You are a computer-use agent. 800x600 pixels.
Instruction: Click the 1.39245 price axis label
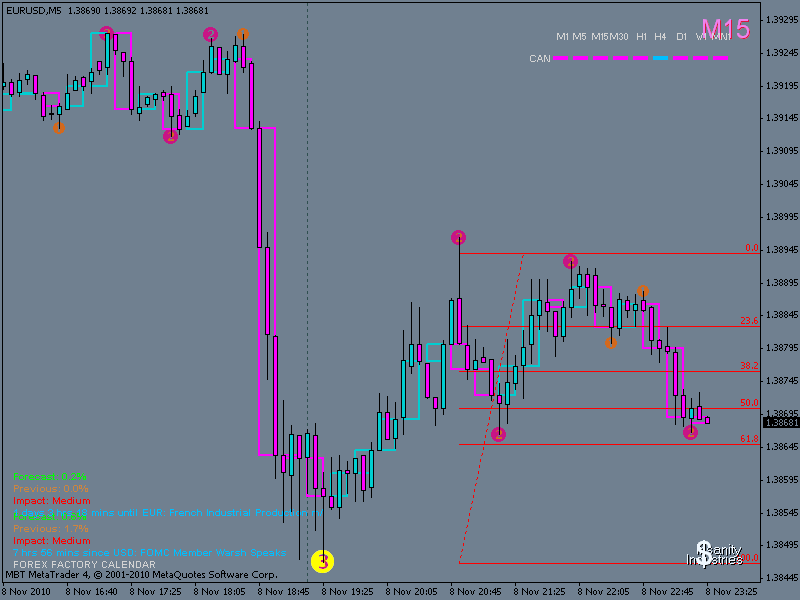pos(782,53)
